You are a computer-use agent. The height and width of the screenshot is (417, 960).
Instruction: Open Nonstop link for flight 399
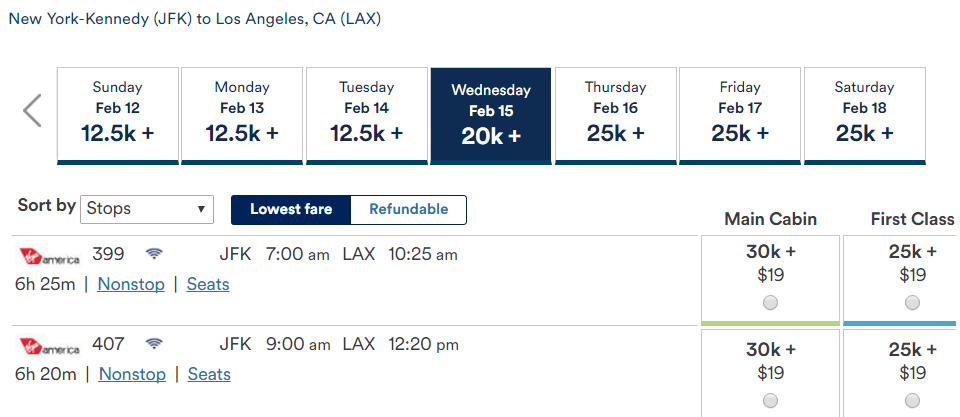tap(131, 285)
